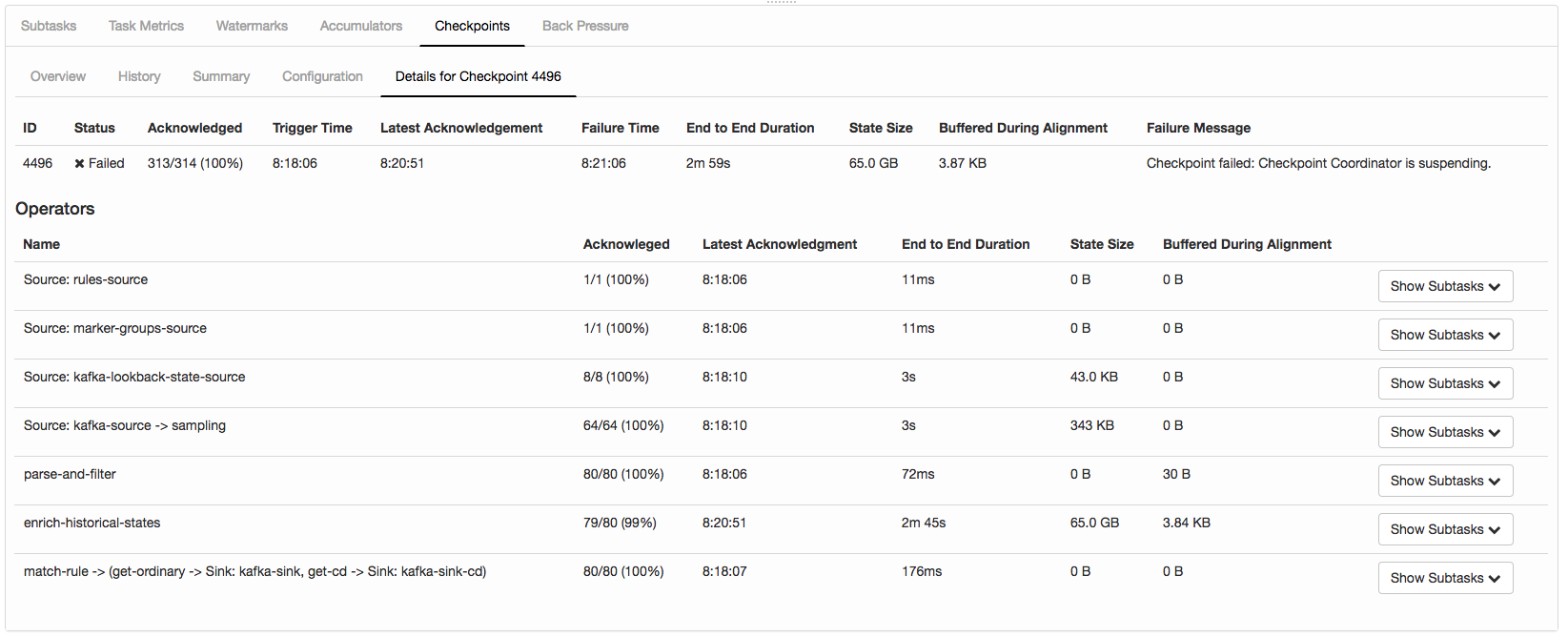Show subtasks for kafka-source -> sampling

click(x=1445, y=432)
